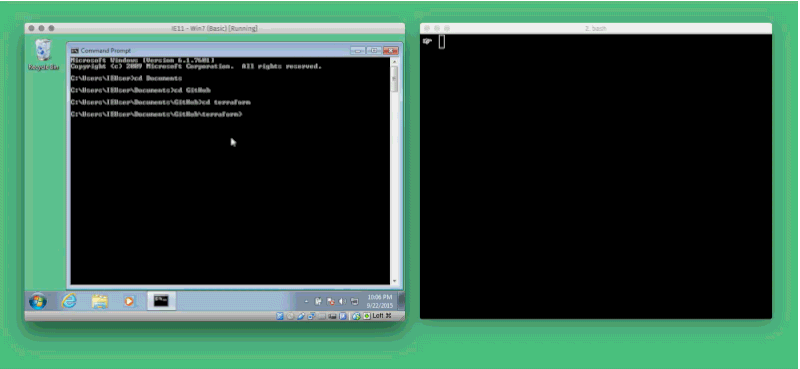Click the Left ⌘ host key indicator
This screenshot has height=369, width=800.
[382, 316]
